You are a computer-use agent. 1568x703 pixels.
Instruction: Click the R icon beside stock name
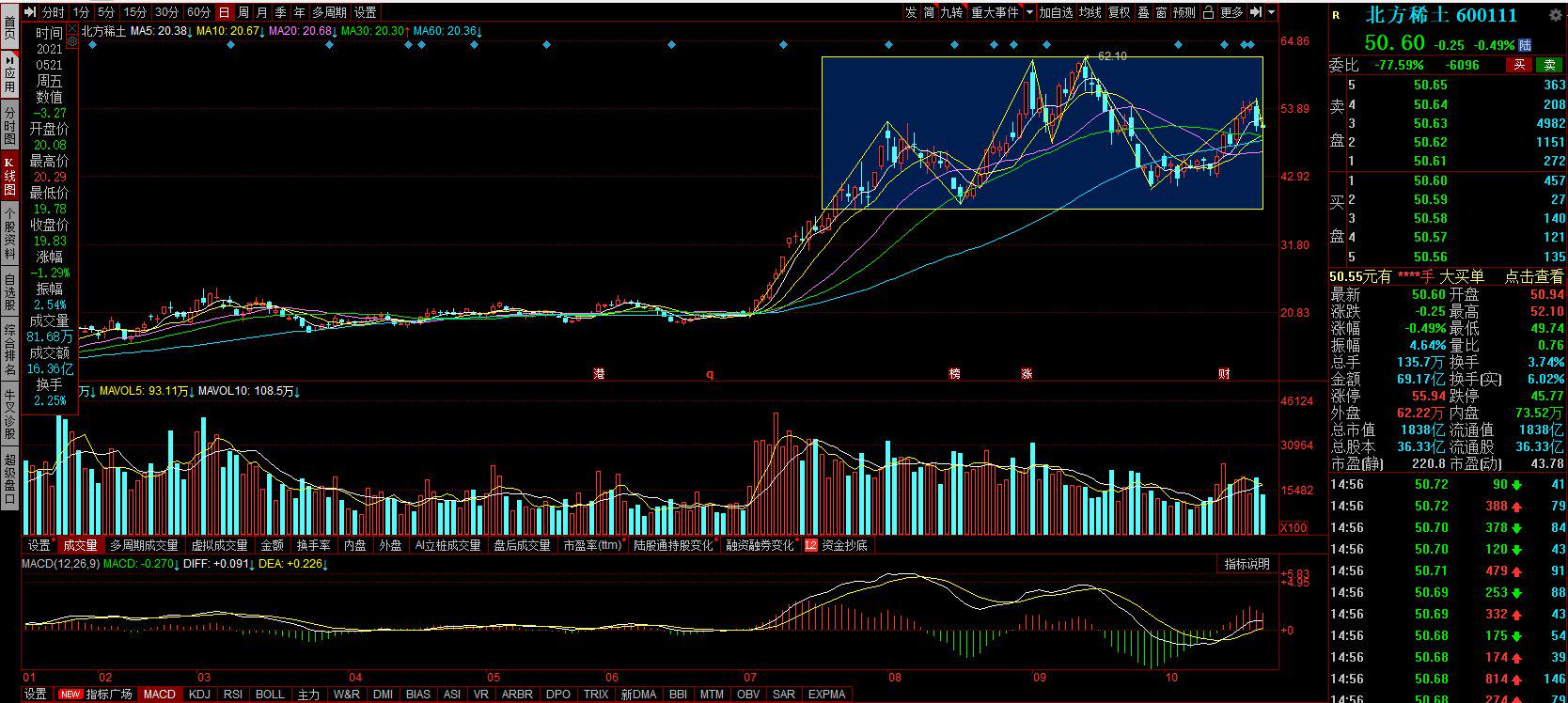[1336, 16]
